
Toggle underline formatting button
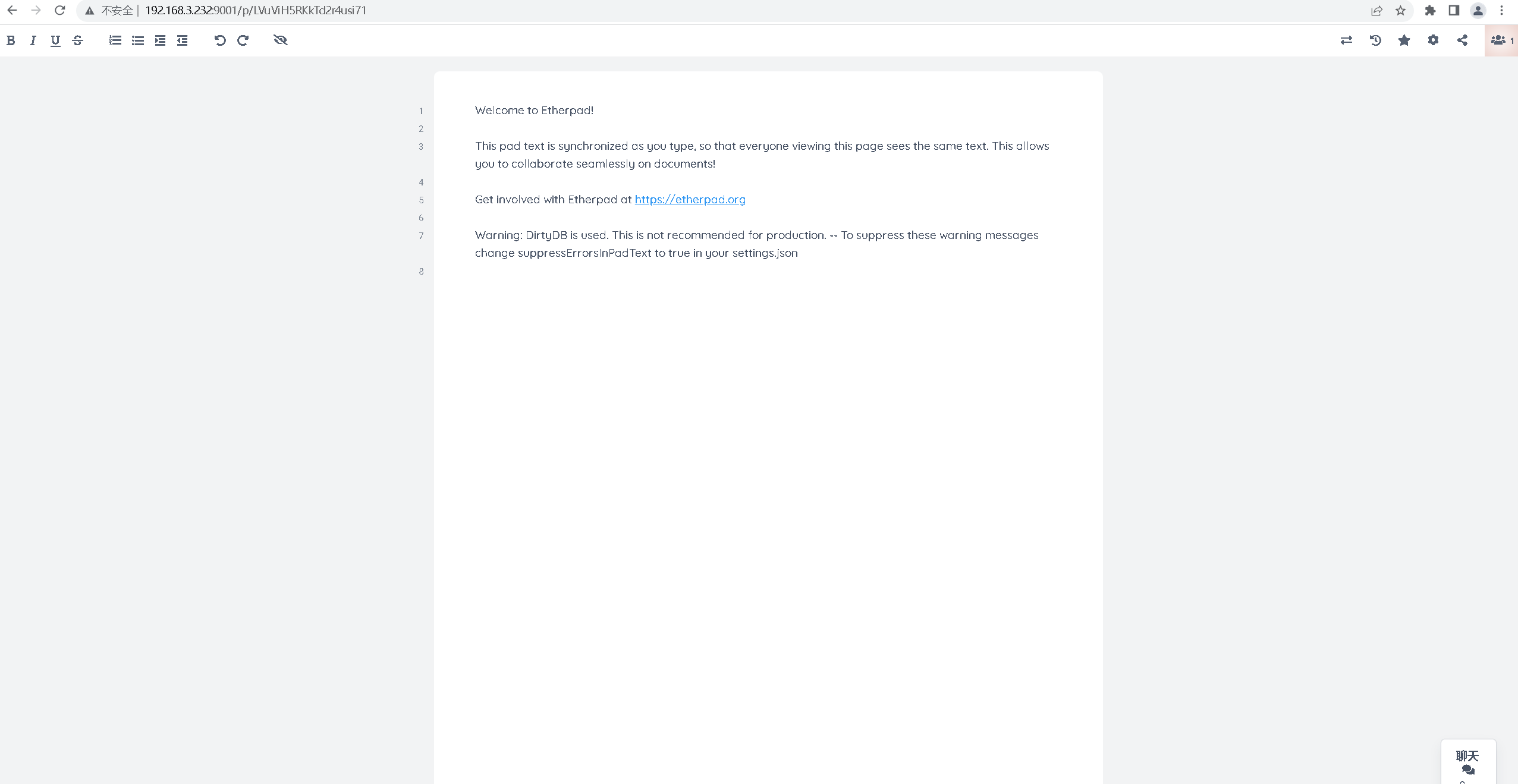[x=55, y=40]
